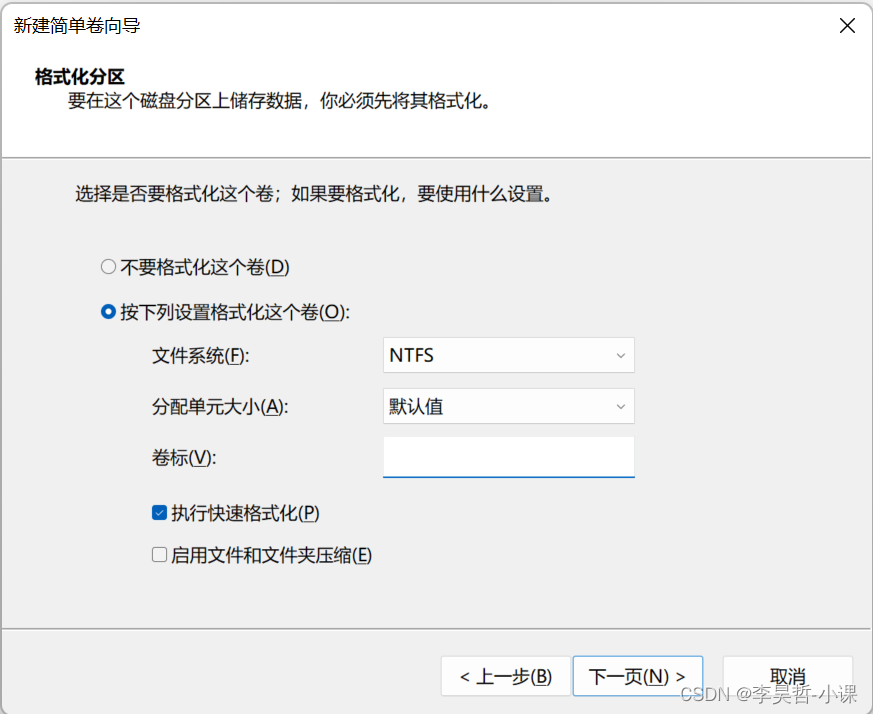This screenshot has height=714, width=873.
Task: Go back to the previous wizard step
Action: pos(505,676)
